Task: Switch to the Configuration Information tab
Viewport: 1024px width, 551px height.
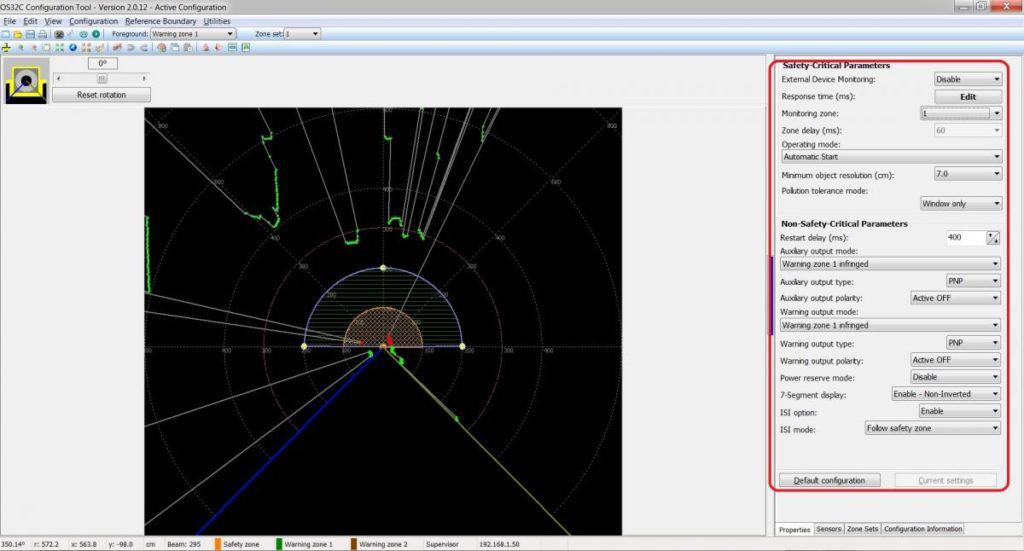Action: coord(923,529)
